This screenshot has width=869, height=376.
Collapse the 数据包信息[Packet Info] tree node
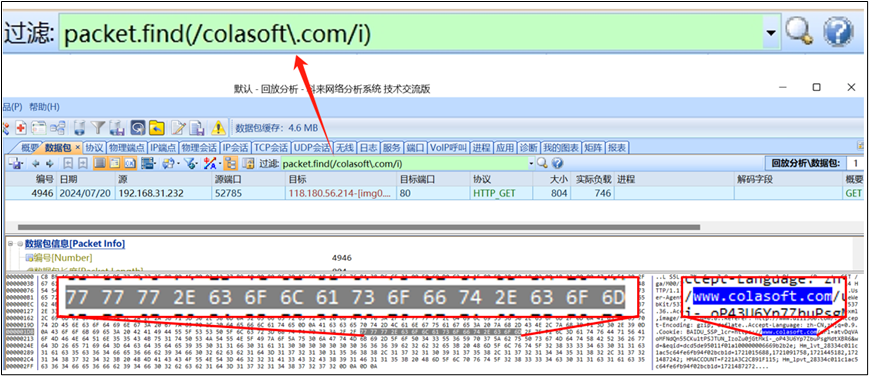11,244
